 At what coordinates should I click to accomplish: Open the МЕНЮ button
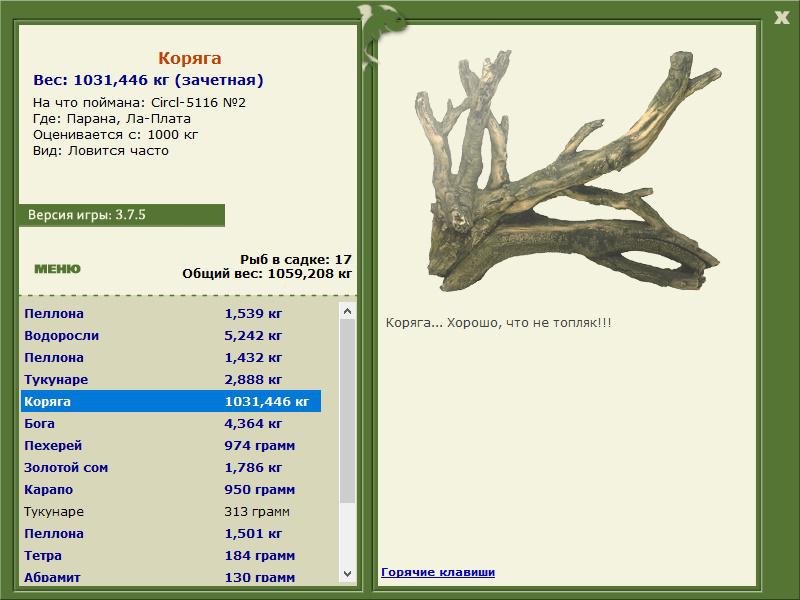57,269
